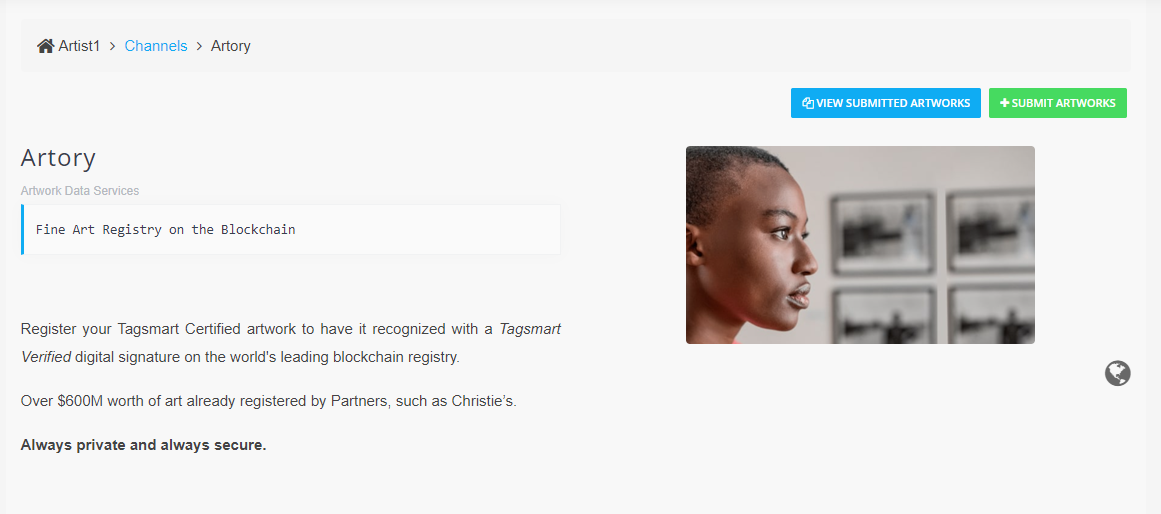1161x514 pixels.
Task: Click the Submit Artworks button
Action: pyautogui.click(x=1058, y=103)
